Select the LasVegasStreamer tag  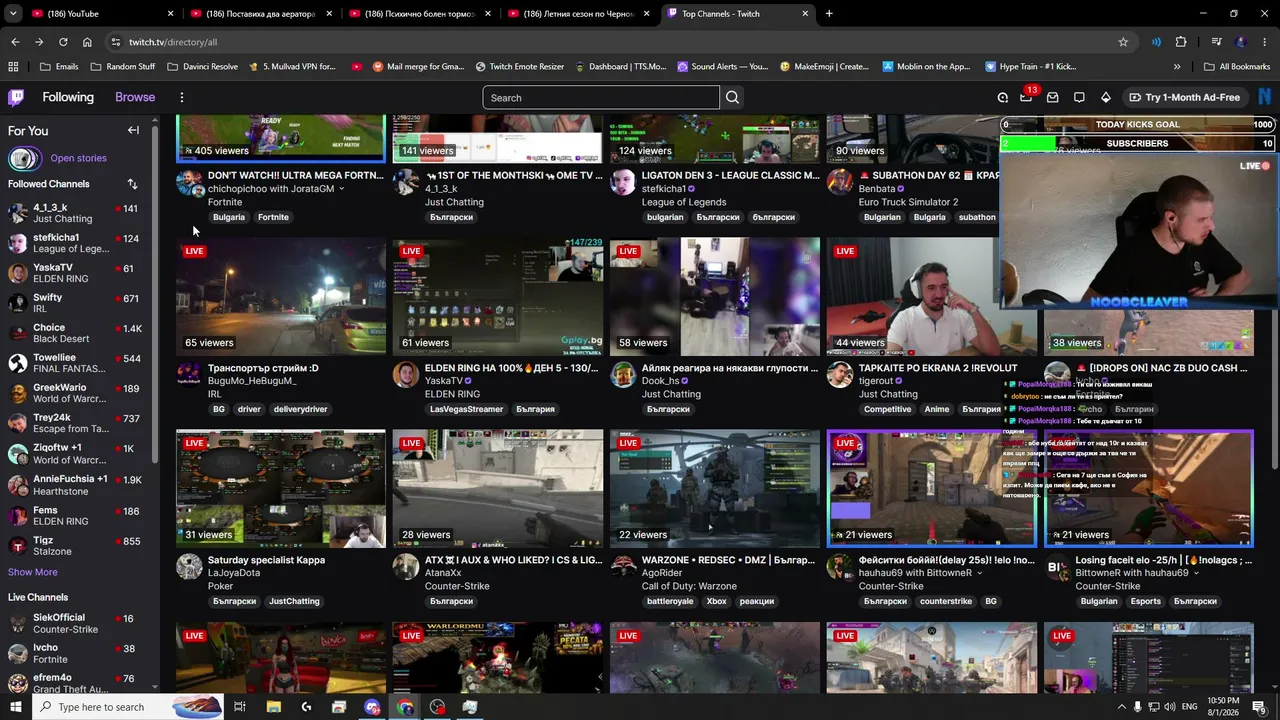[x=467, y=409]
